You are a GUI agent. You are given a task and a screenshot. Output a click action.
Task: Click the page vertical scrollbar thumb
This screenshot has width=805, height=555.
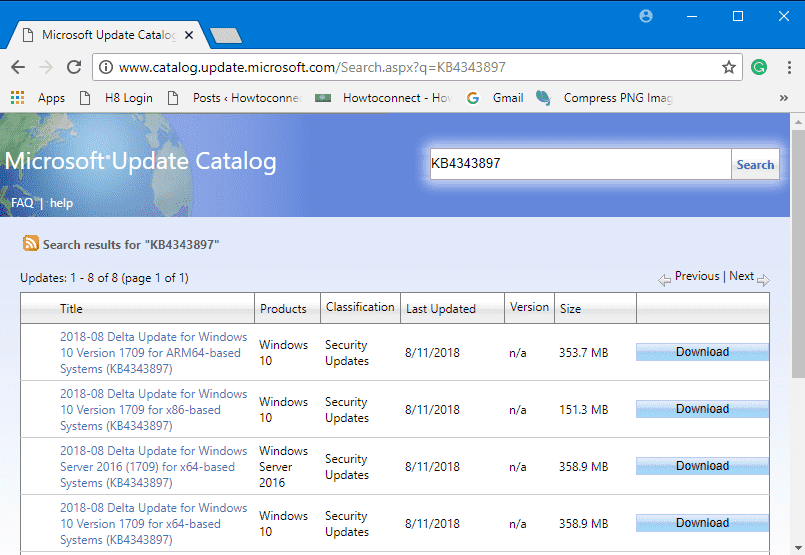[x=798, y=254]
